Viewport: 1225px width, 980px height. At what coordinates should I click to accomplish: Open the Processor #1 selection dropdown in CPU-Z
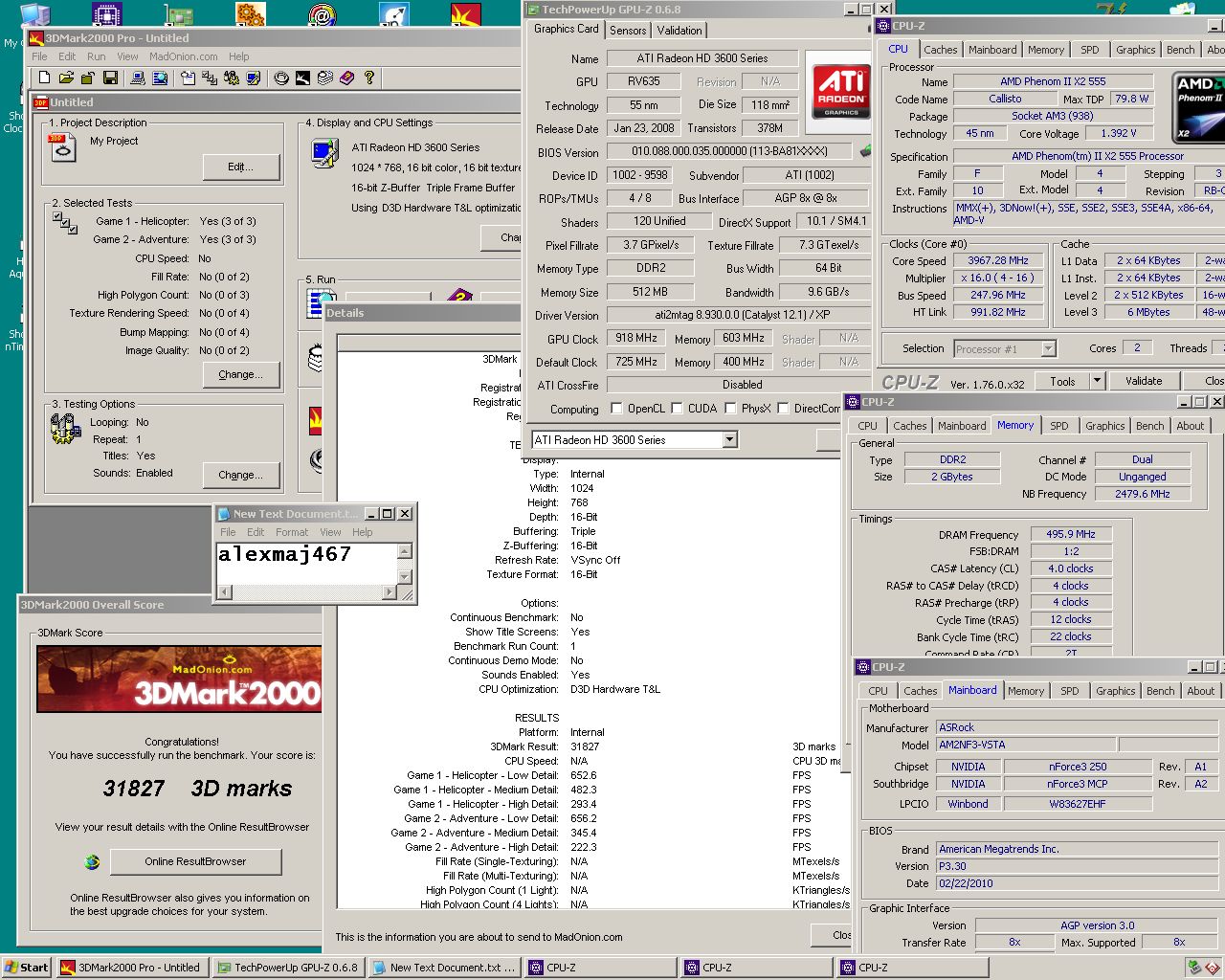click(x=1048, y=348)
